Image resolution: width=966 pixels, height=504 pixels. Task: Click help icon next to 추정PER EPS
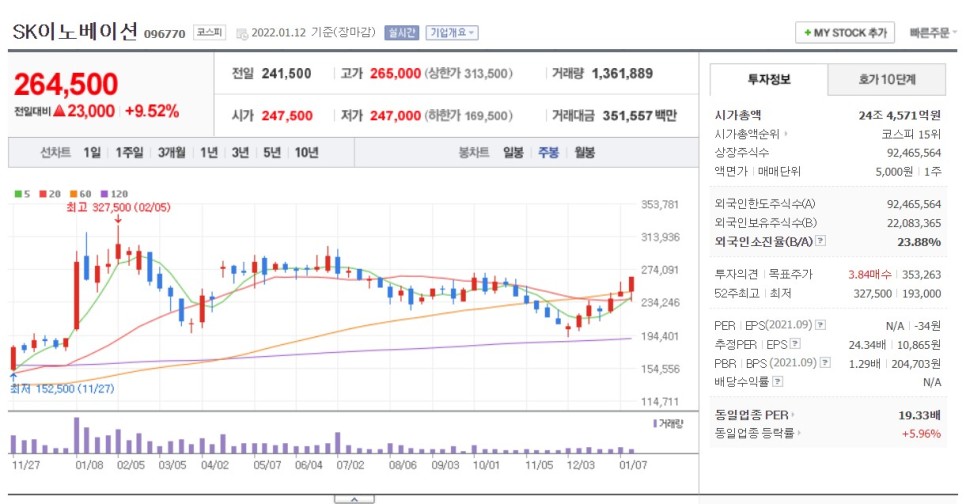pos(795,344)
